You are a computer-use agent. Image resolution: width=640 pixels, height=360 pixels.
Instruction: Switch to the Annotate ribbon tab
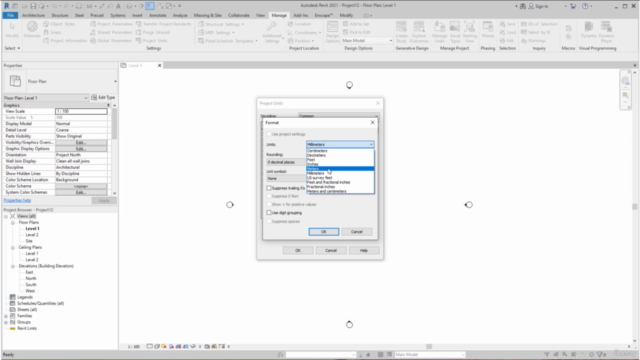tap(158, 15)
